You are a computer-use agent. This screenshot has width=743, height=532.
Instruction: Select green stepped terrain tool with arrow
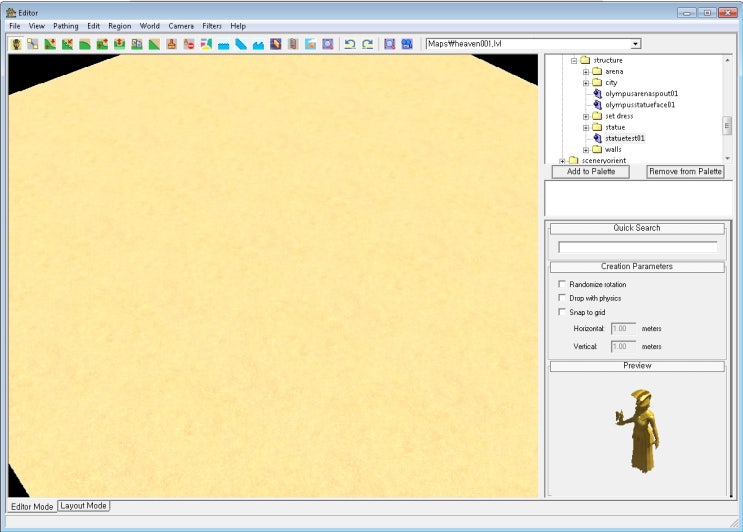click(102, 44)
